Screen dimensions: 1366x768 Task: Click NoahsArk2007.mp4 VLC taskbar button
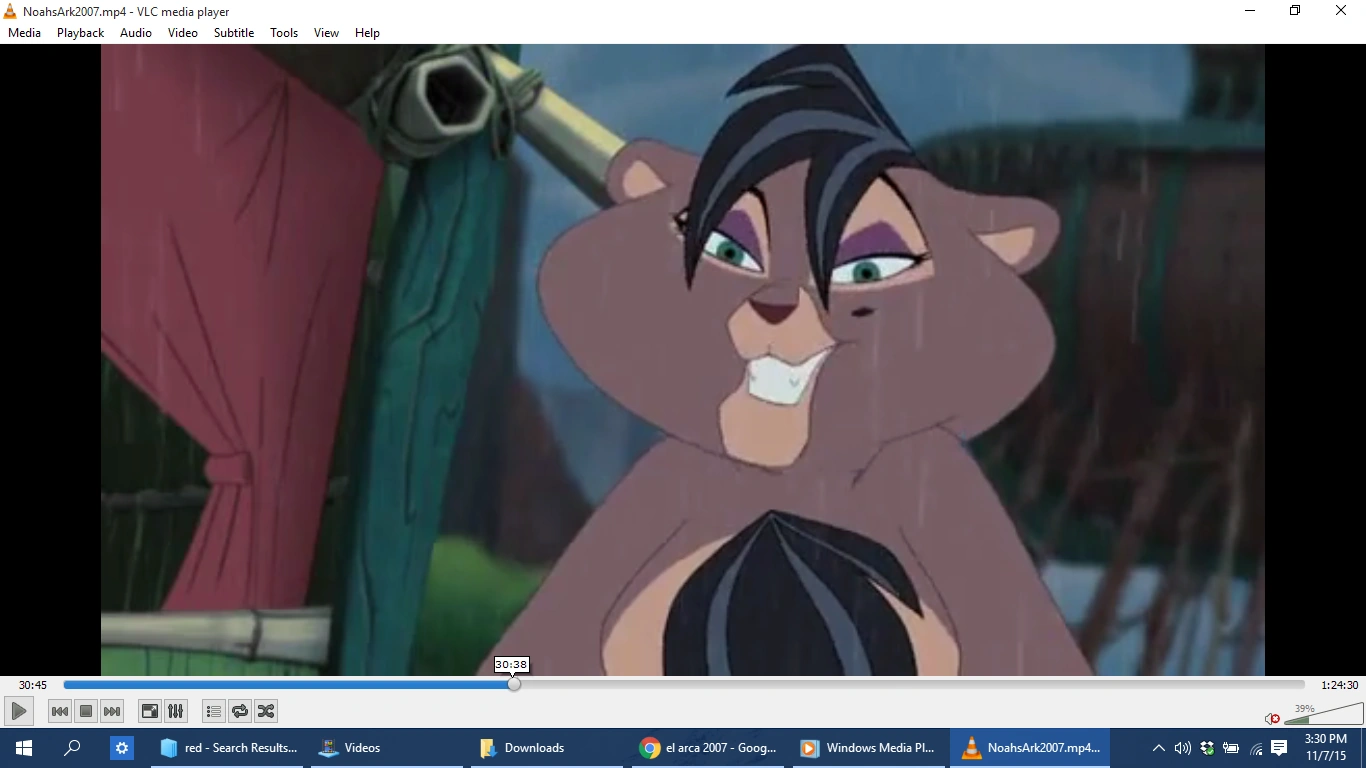[x=1030, y=748]
